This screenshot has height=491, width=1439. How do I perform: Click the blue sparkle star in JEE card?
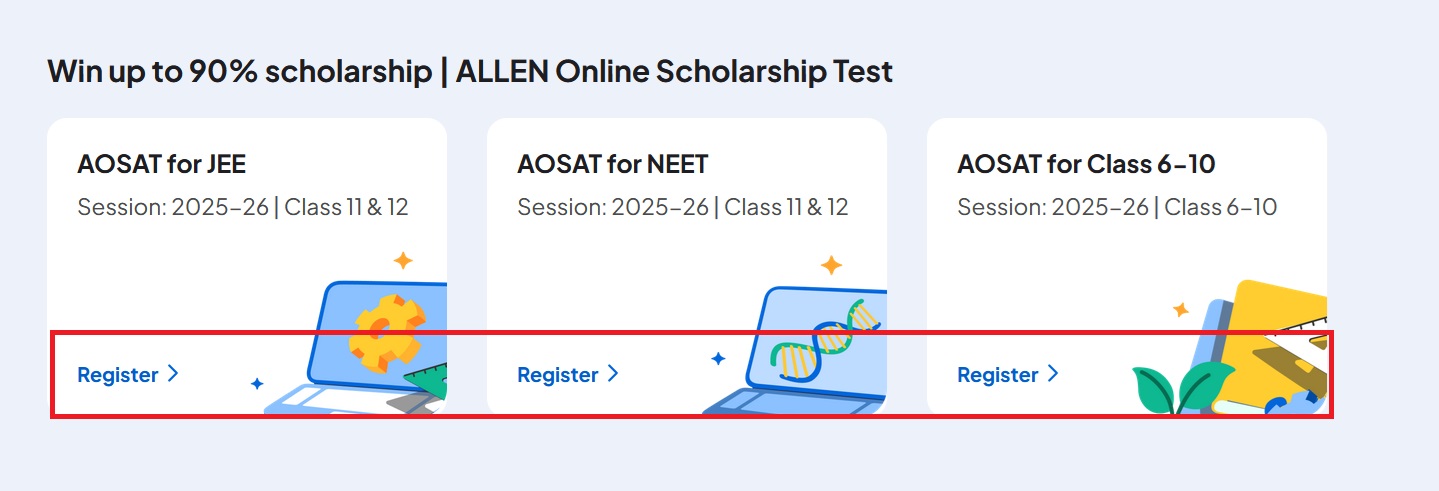[x=257, y=383]
